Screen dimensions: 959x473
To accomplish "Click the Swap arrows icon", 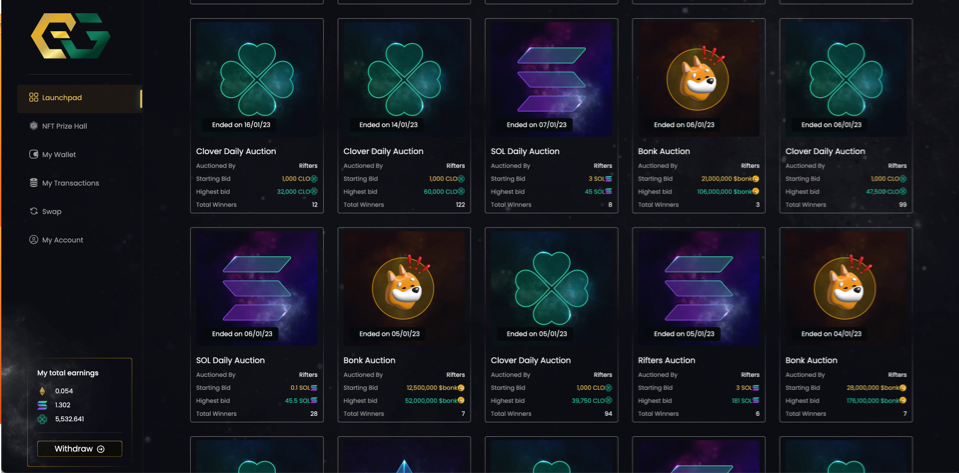I will [33, 212].
